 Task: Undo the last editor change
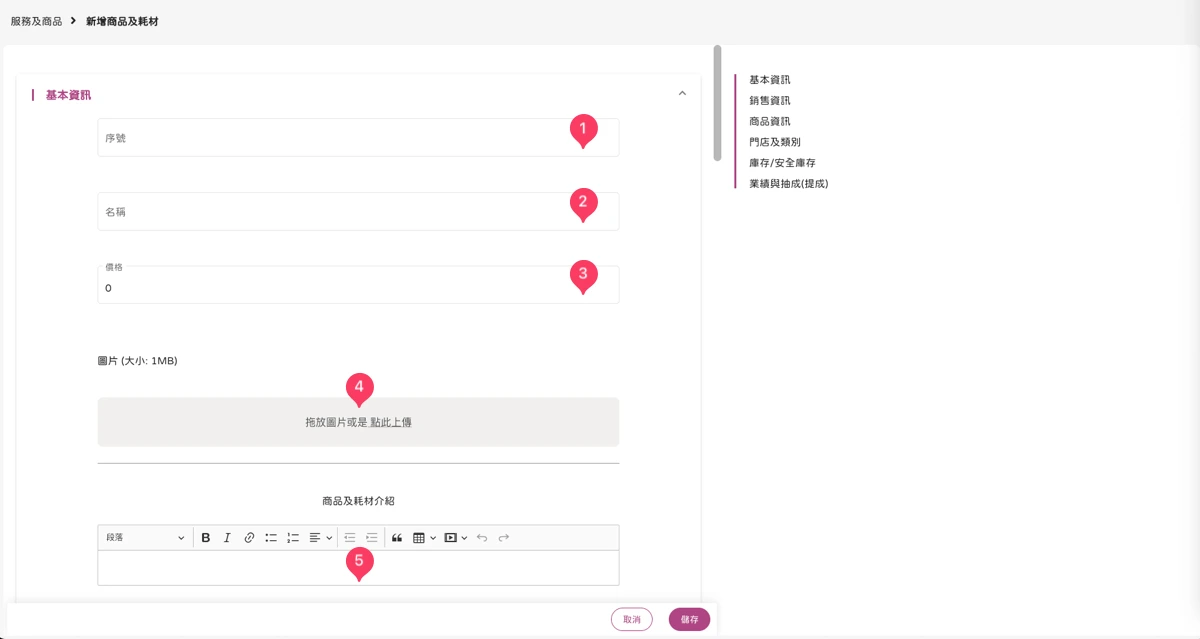tap(482, 538)
